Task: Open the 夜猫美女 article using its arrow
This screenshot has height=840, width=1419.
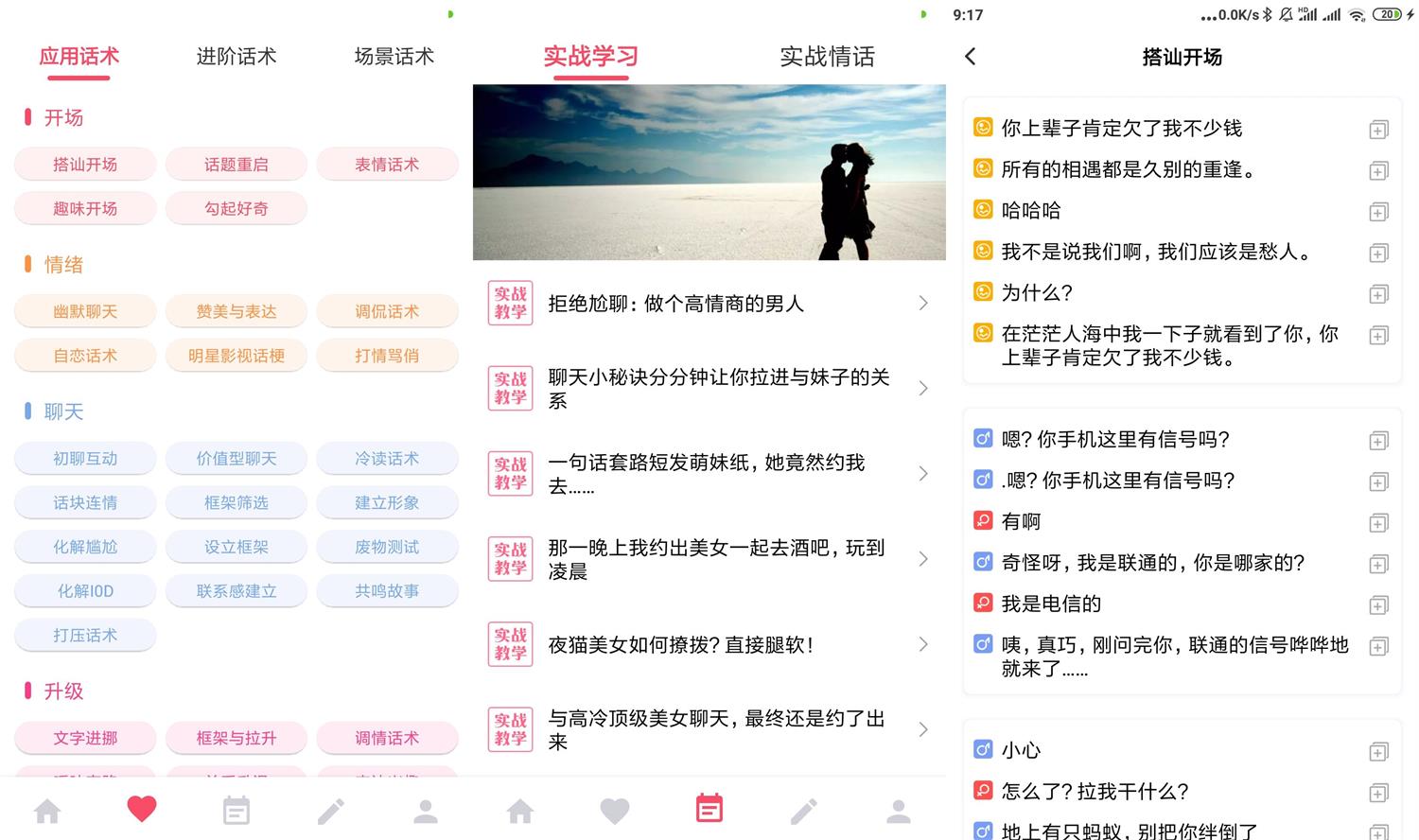Action: (x=922, y=644)
